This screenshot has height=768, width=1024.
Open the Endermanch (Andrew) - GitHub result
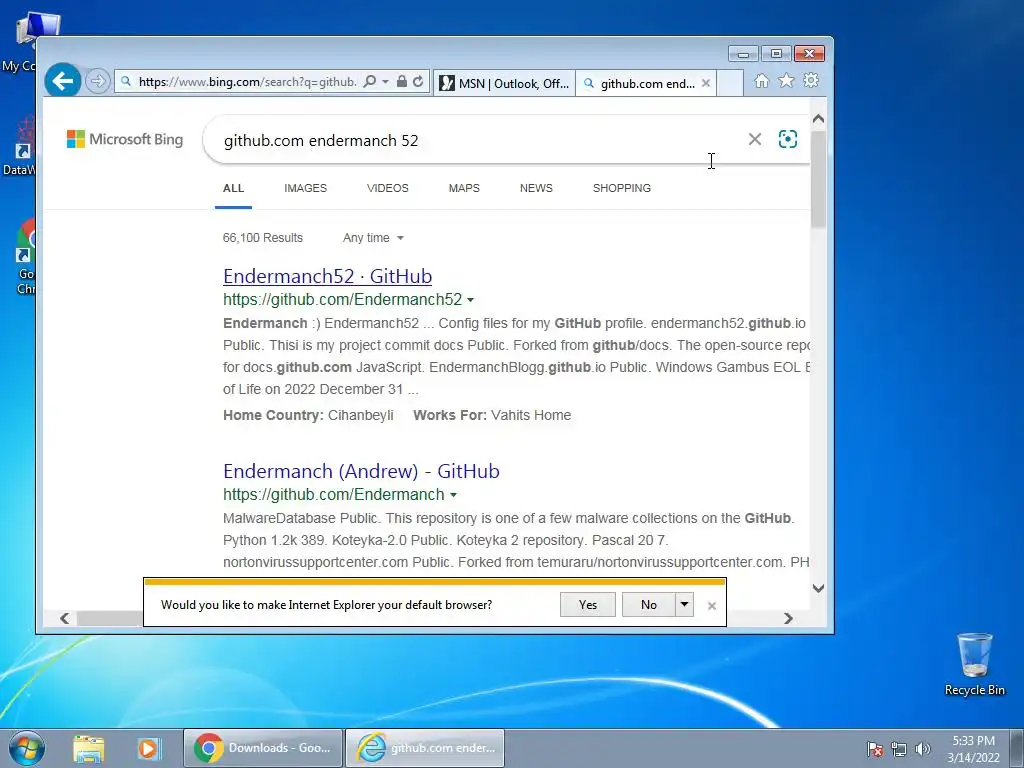coord(361,471)
